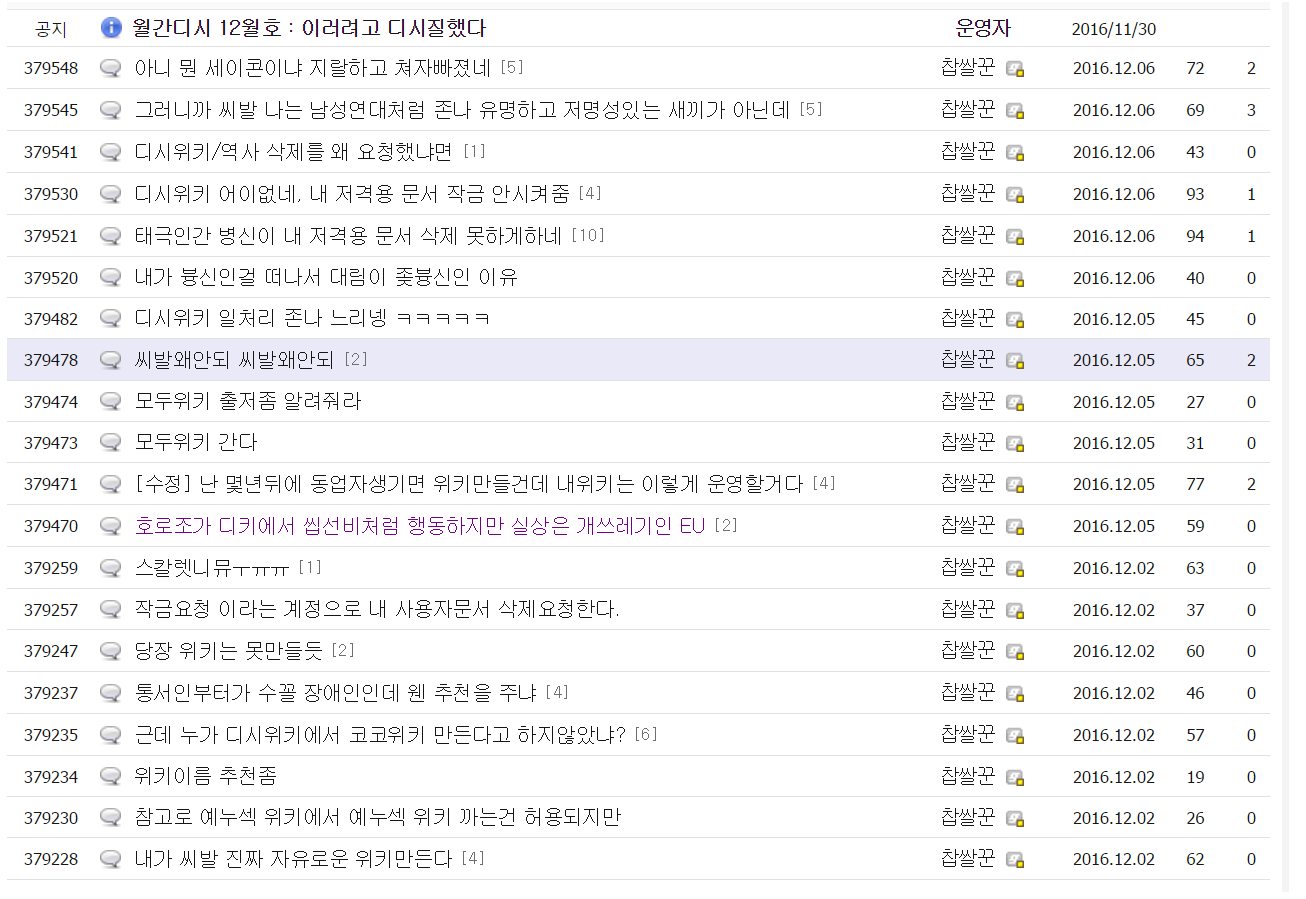Screen dimensions: 1306x899
Task: Click speech bubble icon for post 379548
Action: click(x=111, y=68)
